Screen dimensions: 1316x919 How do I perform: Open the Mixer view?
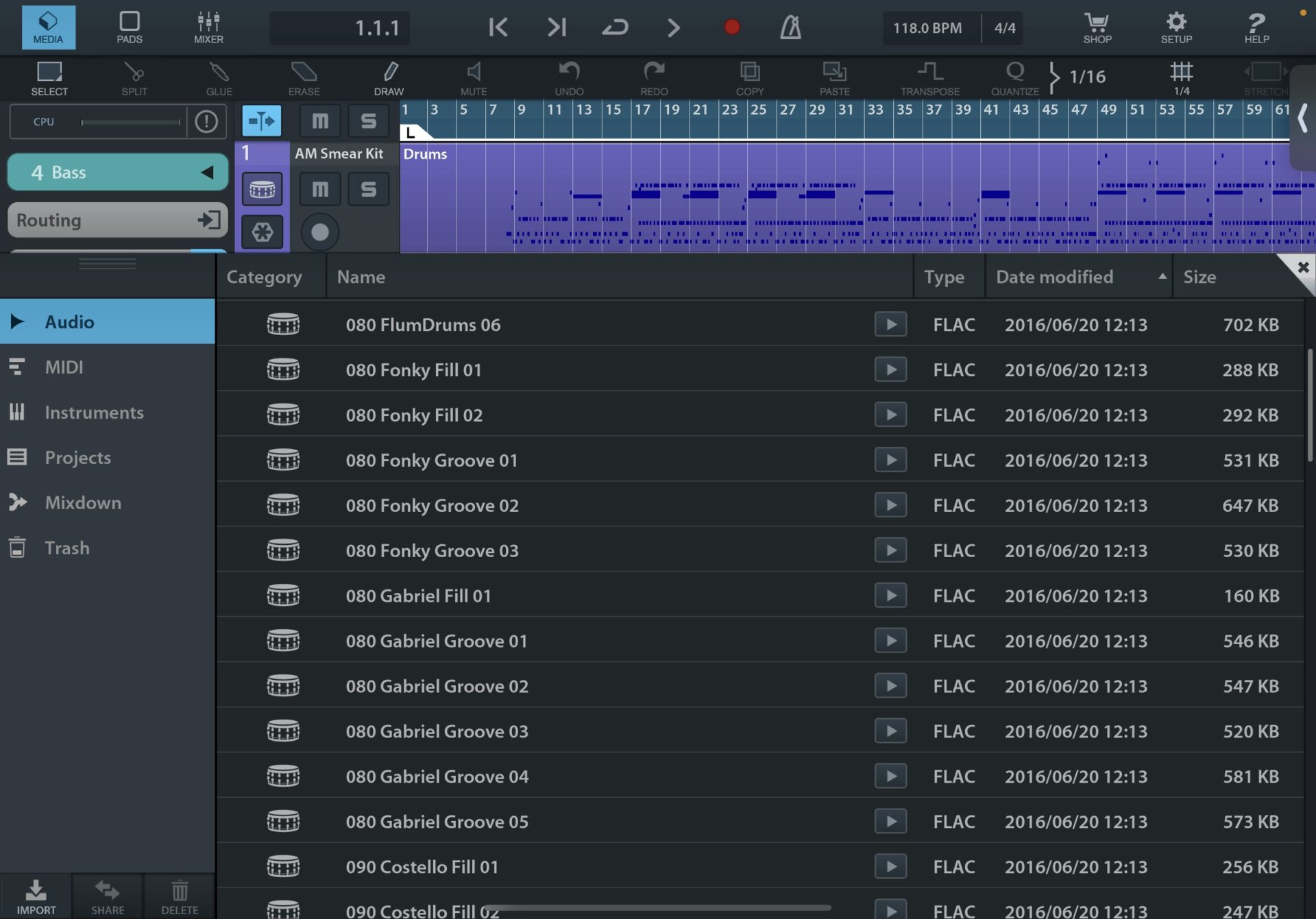207,27
